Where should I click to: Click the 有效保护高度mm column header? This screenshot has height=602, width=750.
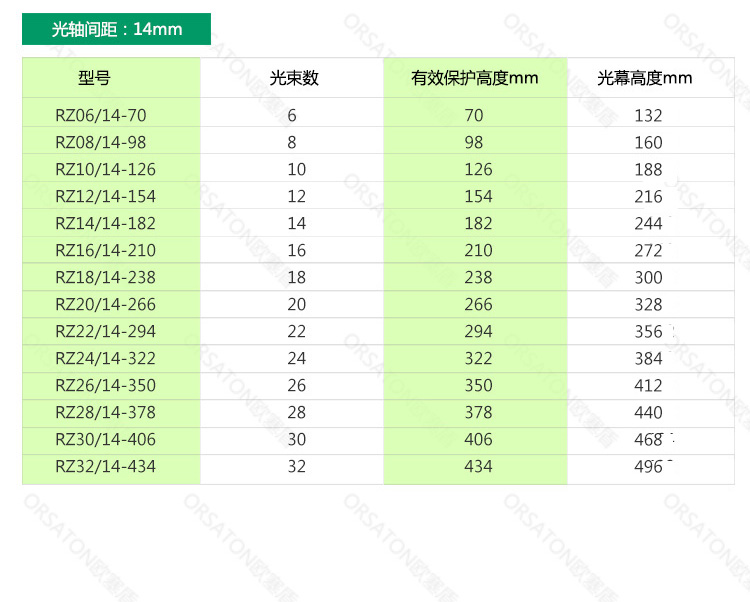pos(475,78)
